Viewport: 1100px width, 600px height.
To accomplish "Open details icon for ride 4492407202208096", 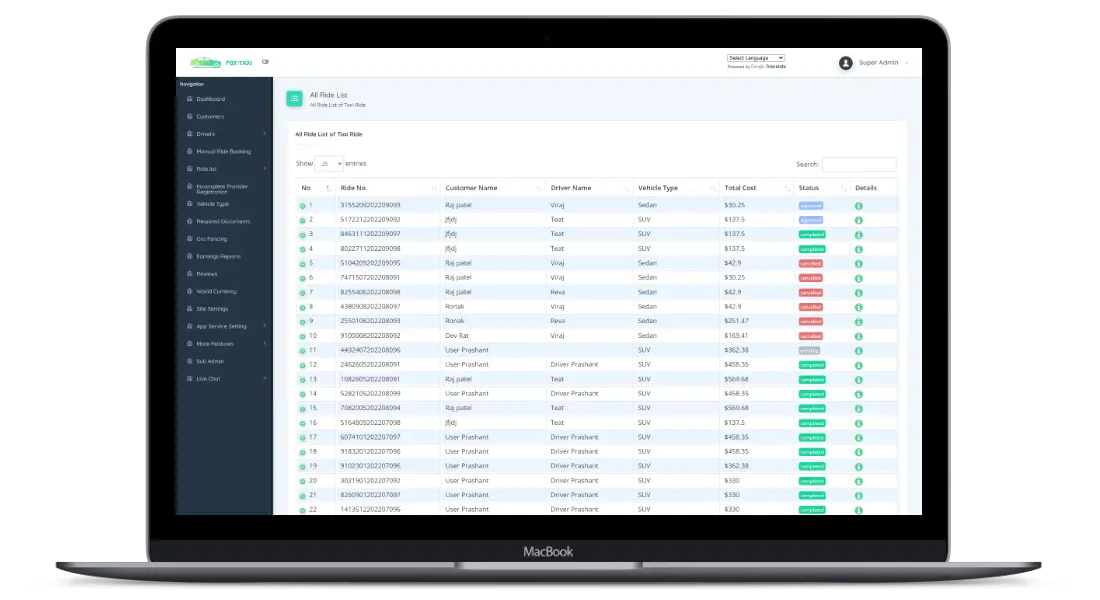I will coord(859,351).
